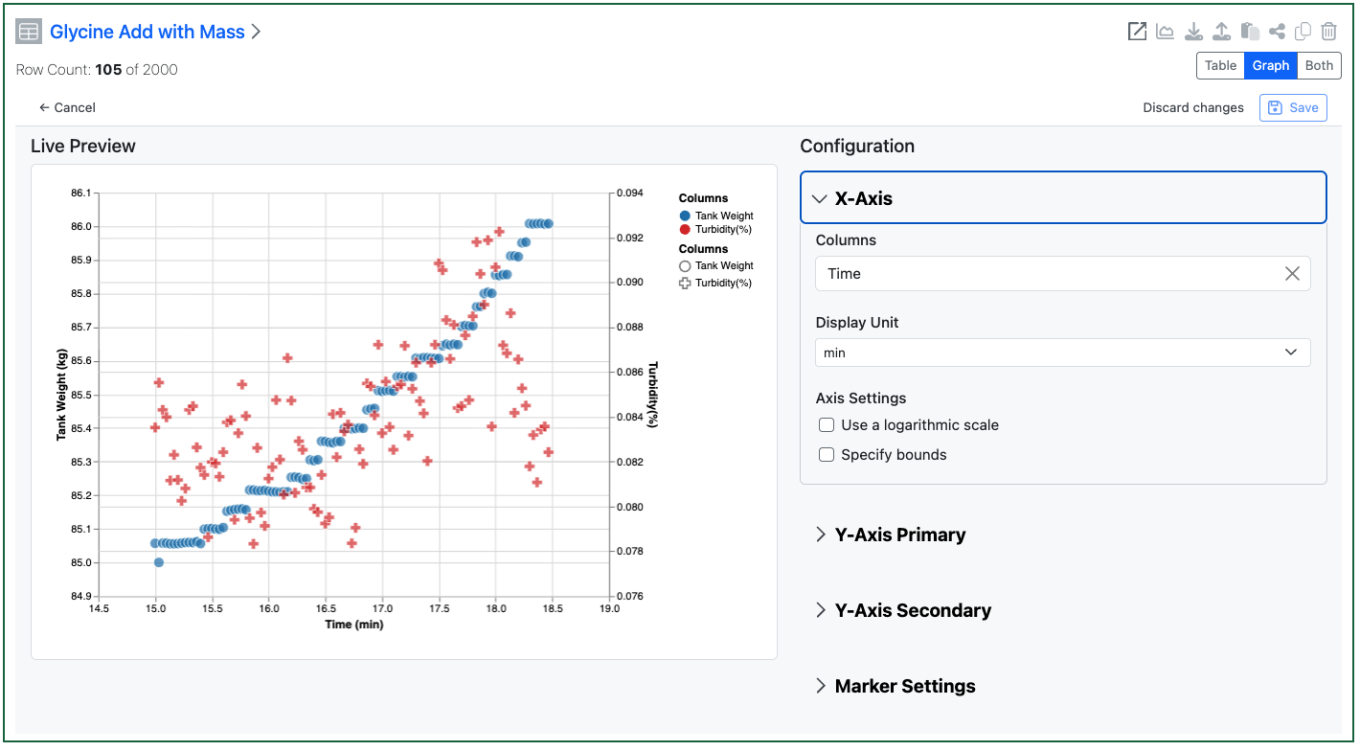This screenshot has width=1360, height=751.
Task: Click Discard changes
Action: tap(1193, 108)
